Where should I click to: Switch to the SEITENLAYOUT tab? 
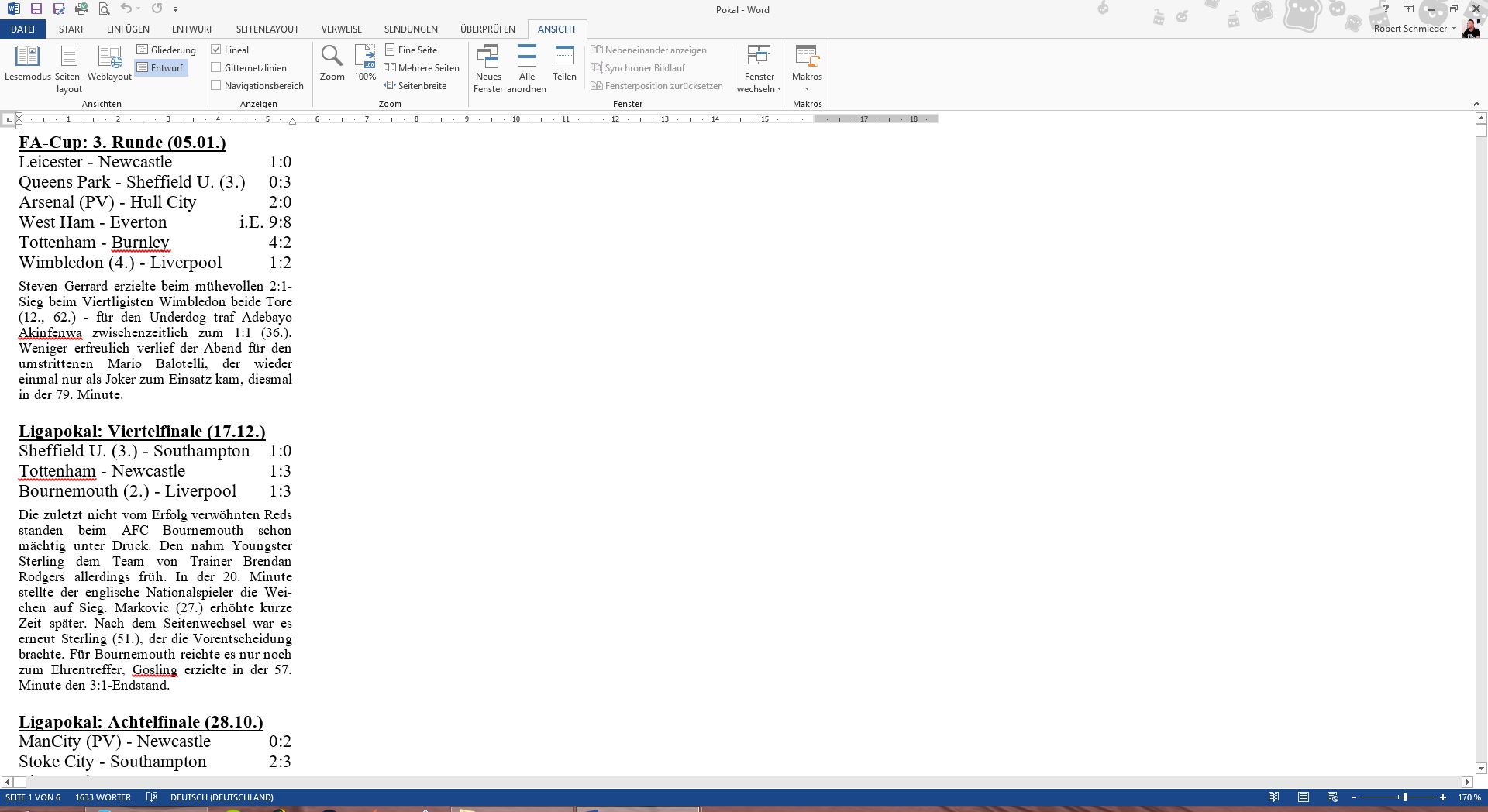[267, 29]
